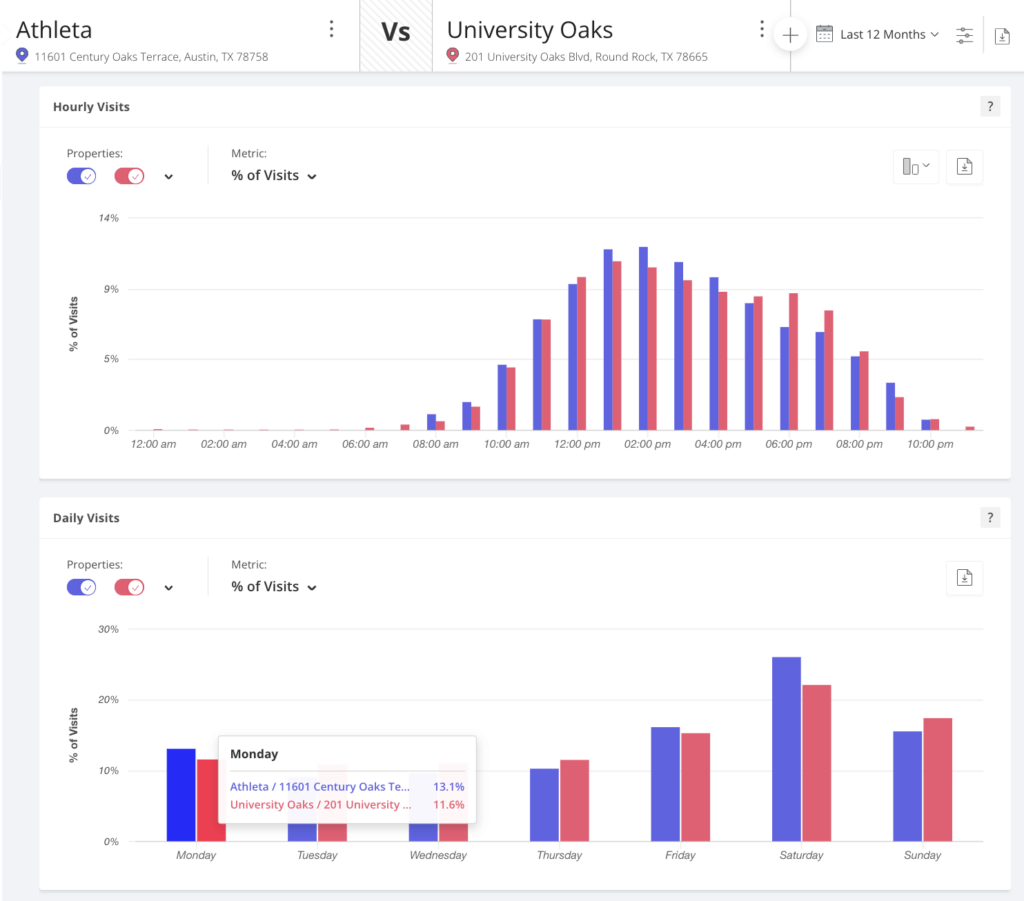
Task: Click red Saturday bar in Daily Visits
Action: coord(816,763)
